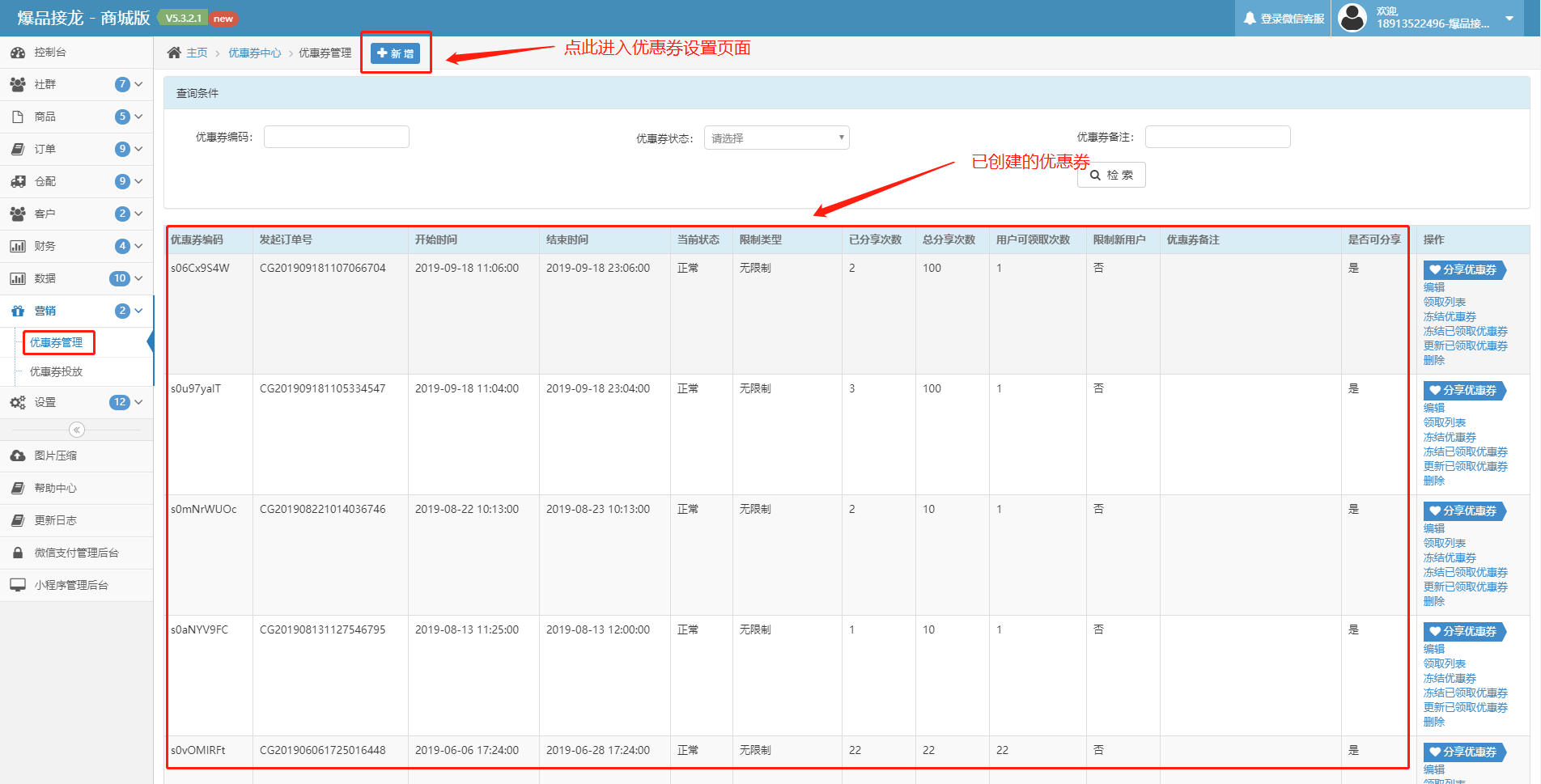1541x784 pixels.
Task: Click the 图片压缩 cloud upload icon
Action: click(17, 456)
